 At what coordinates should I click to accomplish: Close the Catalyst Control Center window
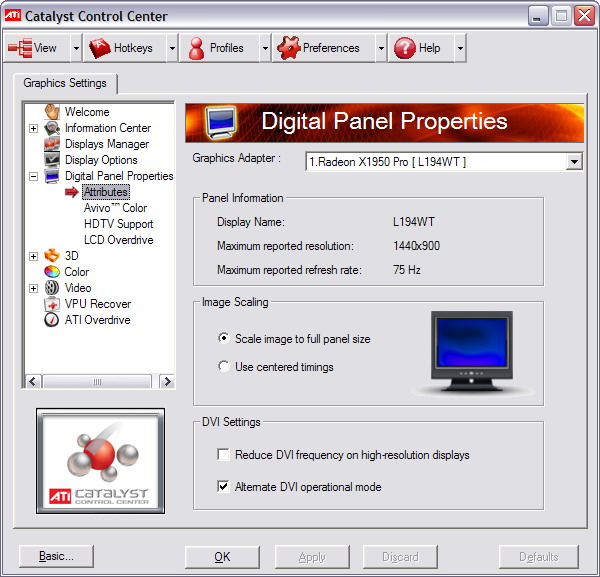(x=584, y=16)
